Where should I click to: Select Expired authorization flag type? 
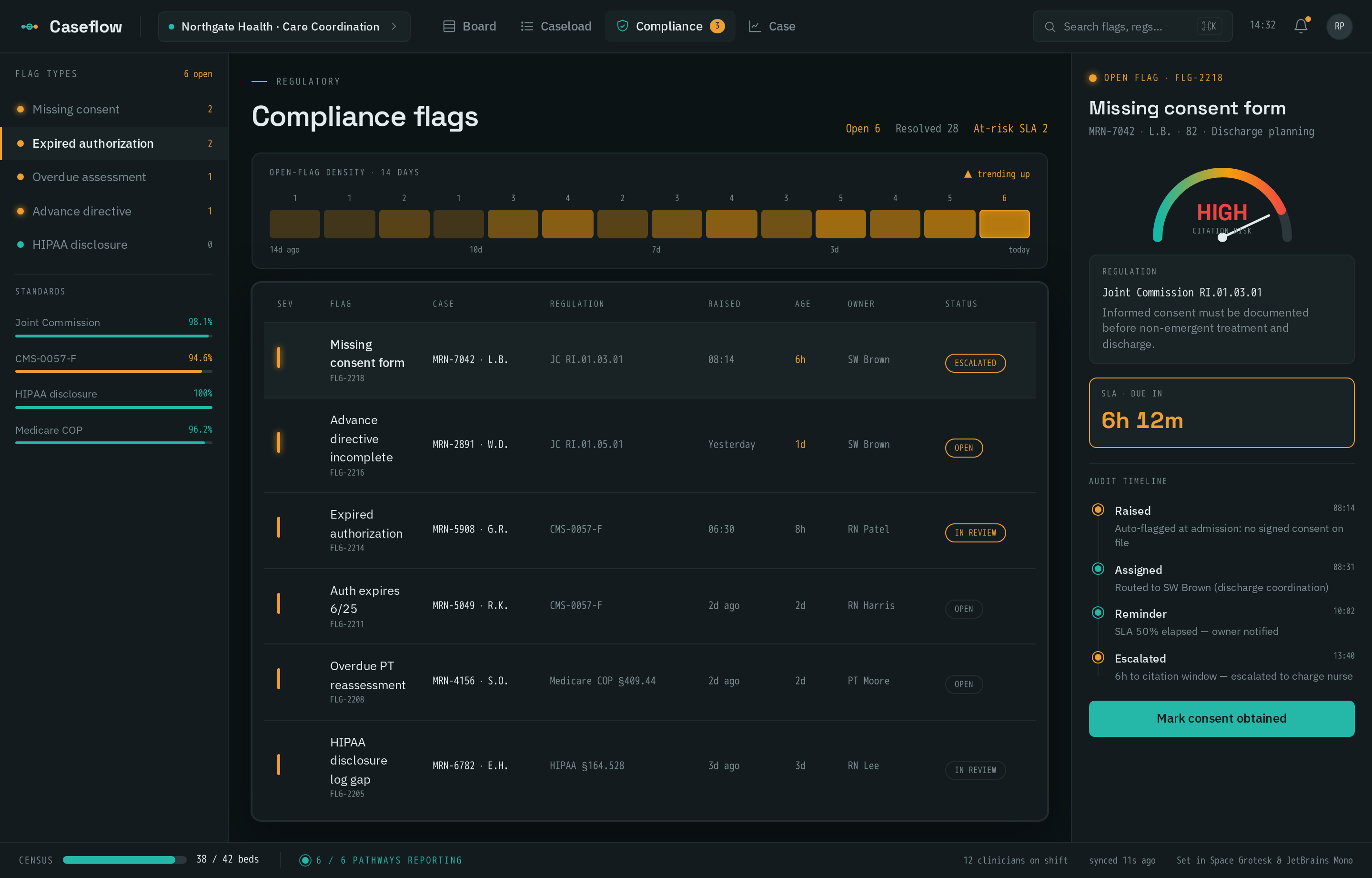click(114, 143)
